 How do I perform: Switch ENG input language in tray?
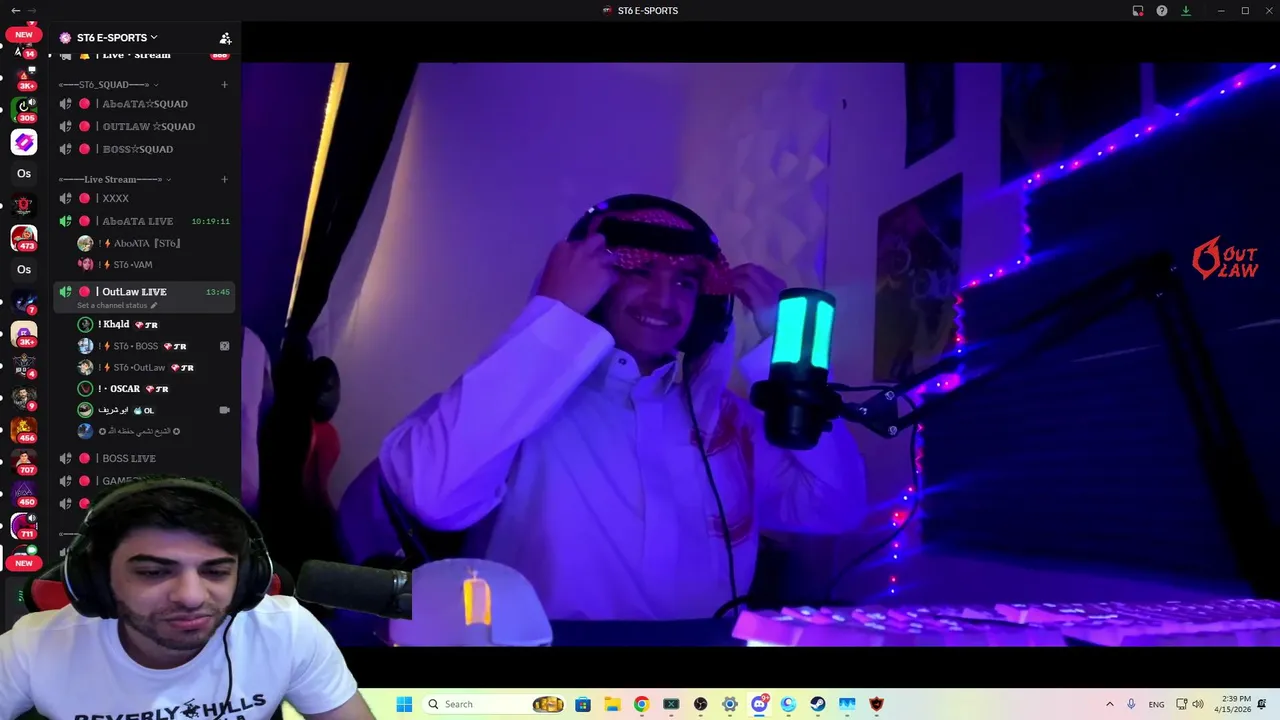(x=1156, y=704)
